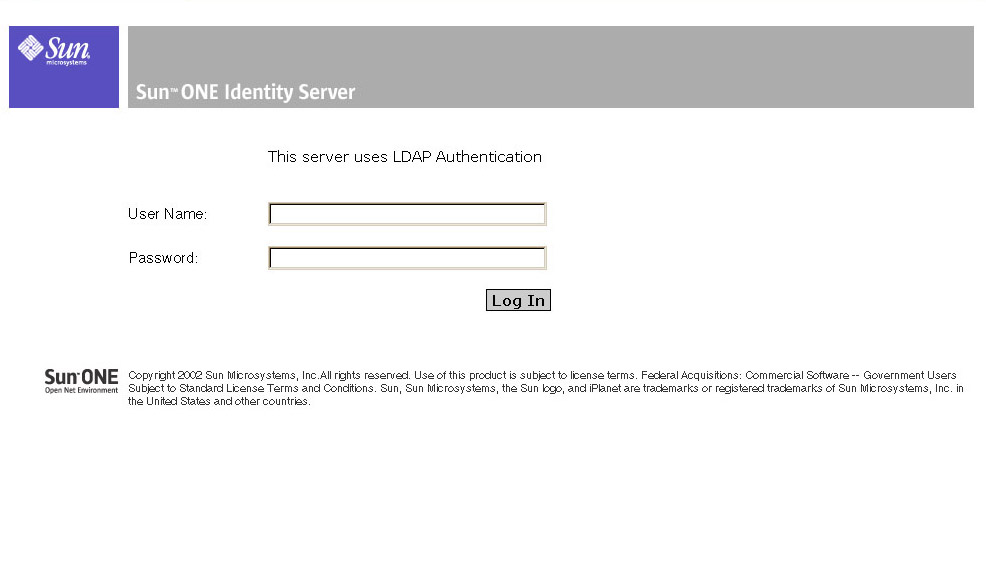Click the User Name input field
Viewport: 986px width, 564px height.
coord(407,214)
